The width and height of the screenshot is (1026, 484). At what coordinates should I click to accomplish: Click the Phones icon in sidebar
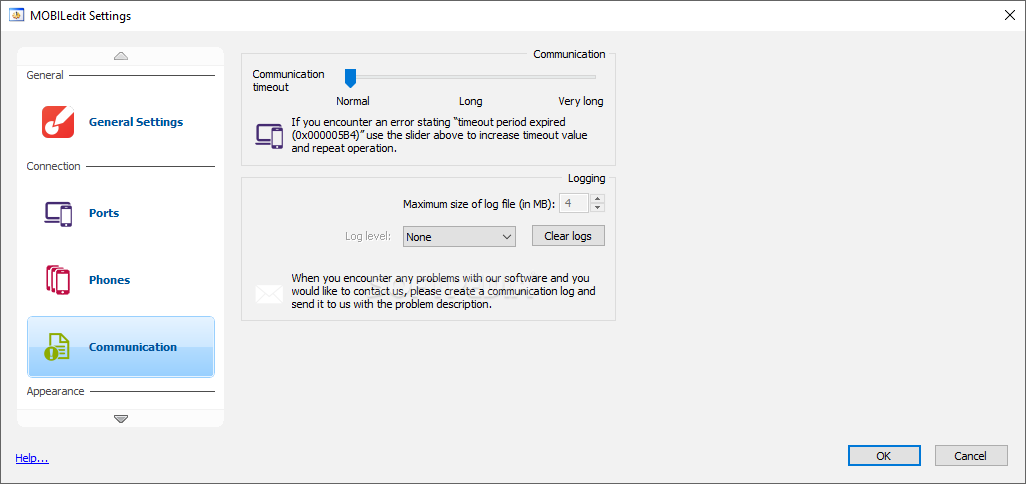[x=58, y=279]
